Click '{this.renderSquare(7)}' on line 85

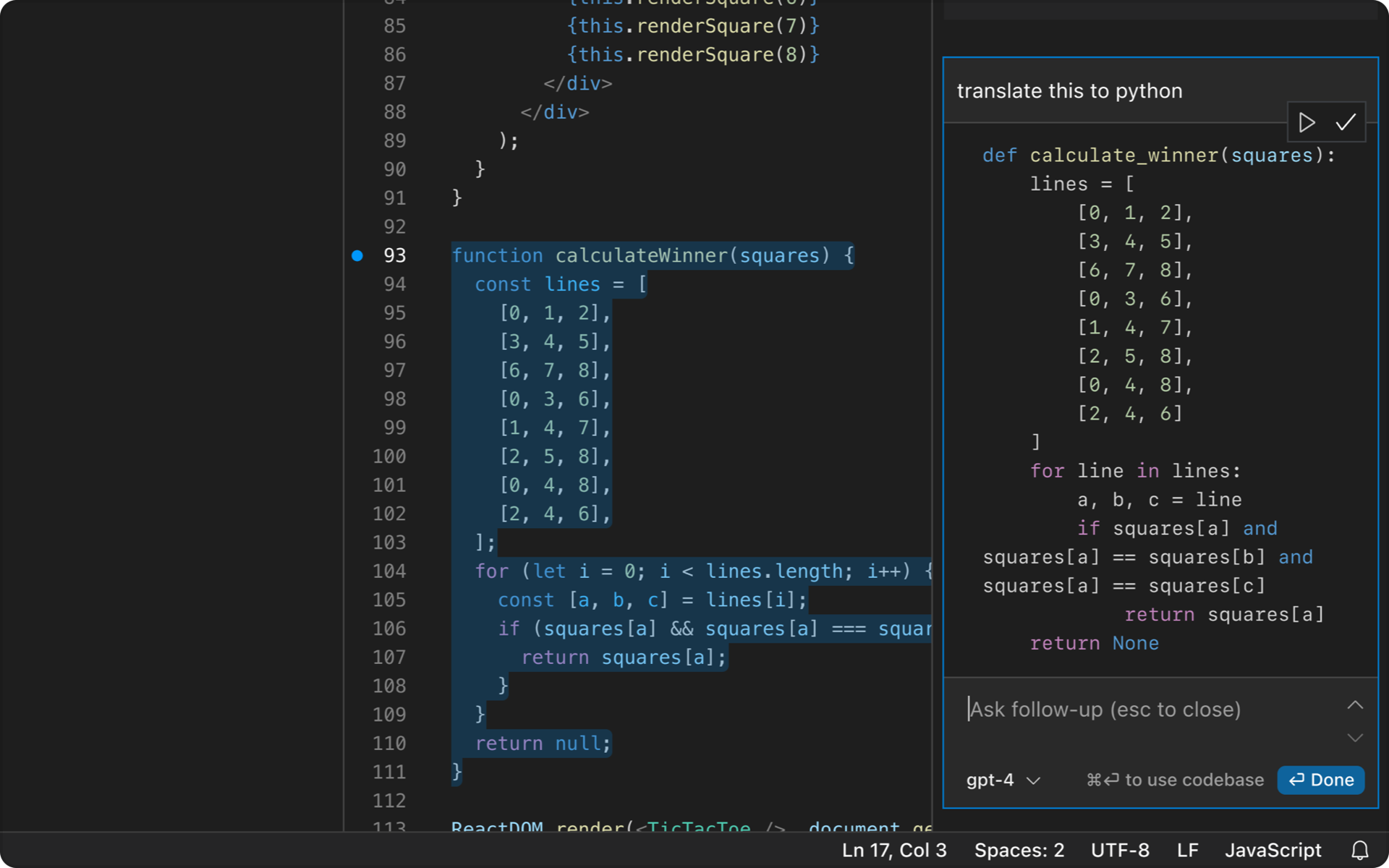tap(693, 26)
